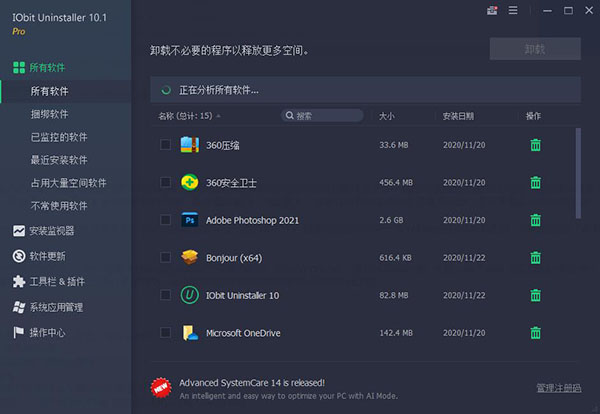Click the trash icon for Adobe Photoshop 2021

click(535, 220)
